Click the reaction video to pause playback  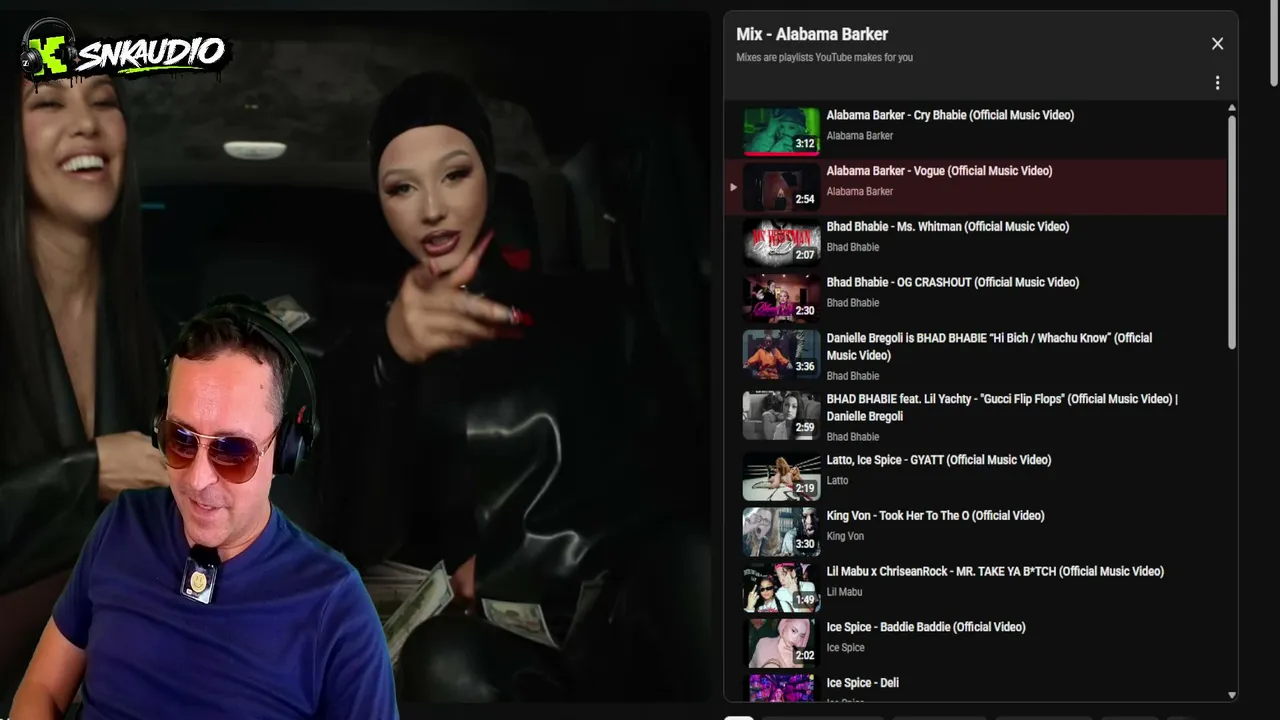pos(355,355)
